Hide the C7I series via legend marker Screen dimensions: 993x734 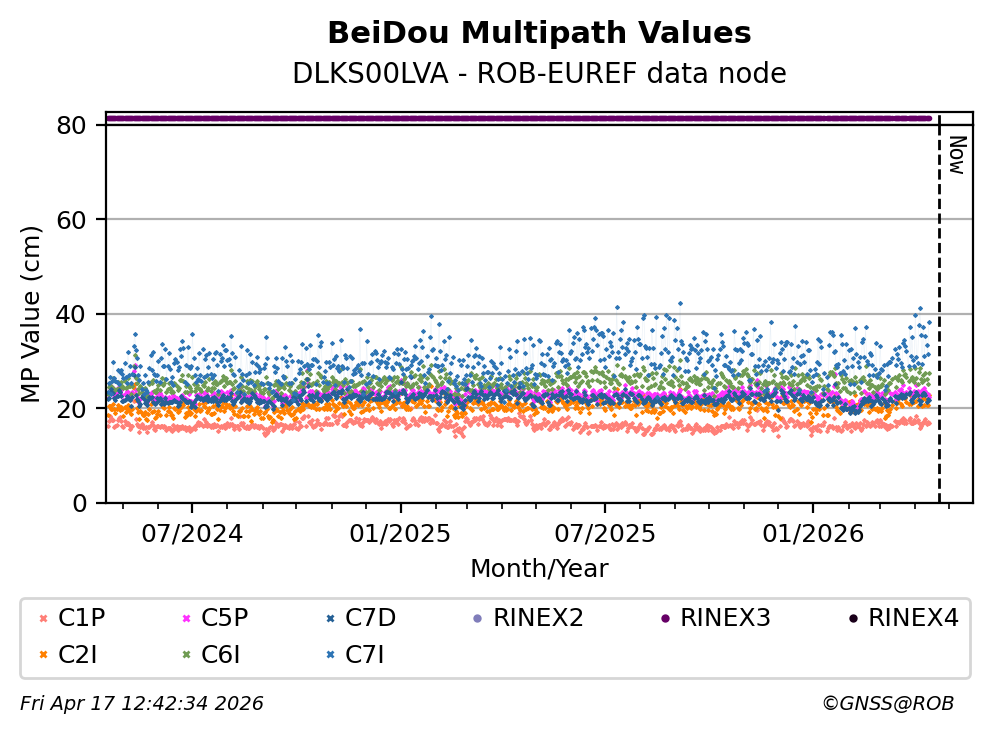[x=329, y=656]
